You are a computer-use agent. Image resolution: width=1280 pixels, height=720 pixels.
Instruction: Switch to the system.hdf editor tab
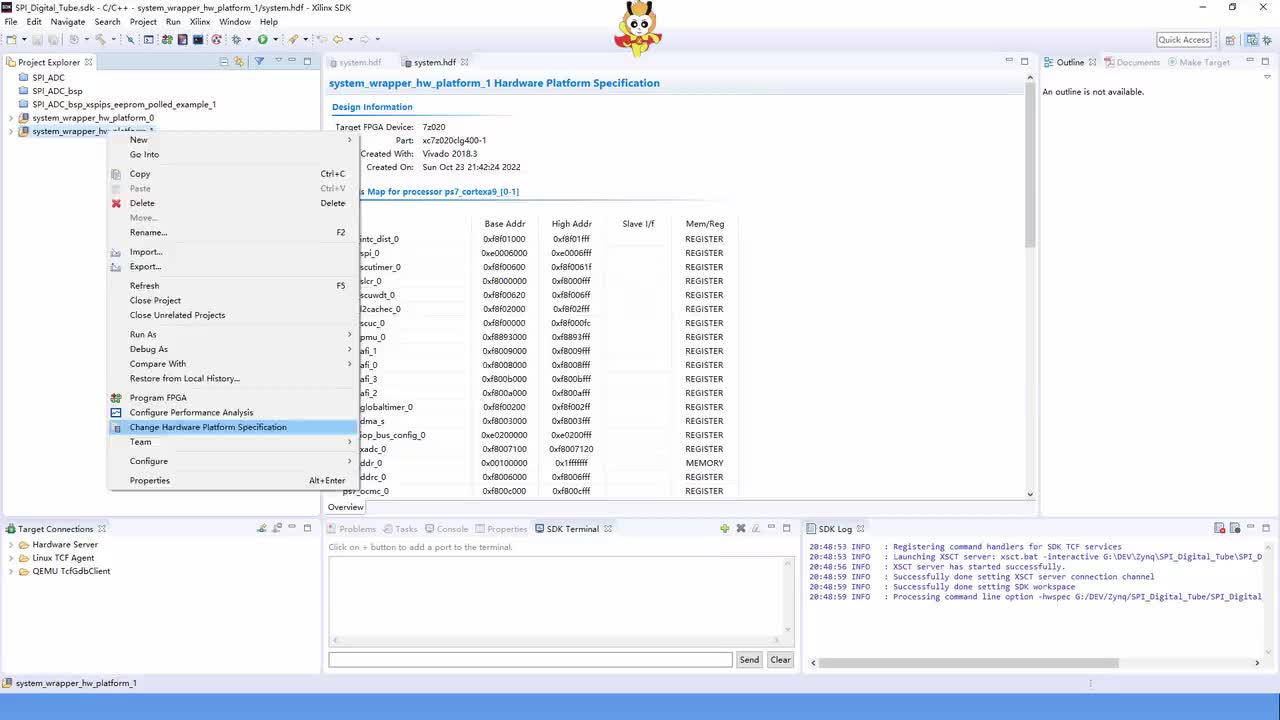click(x=435, y=62)
